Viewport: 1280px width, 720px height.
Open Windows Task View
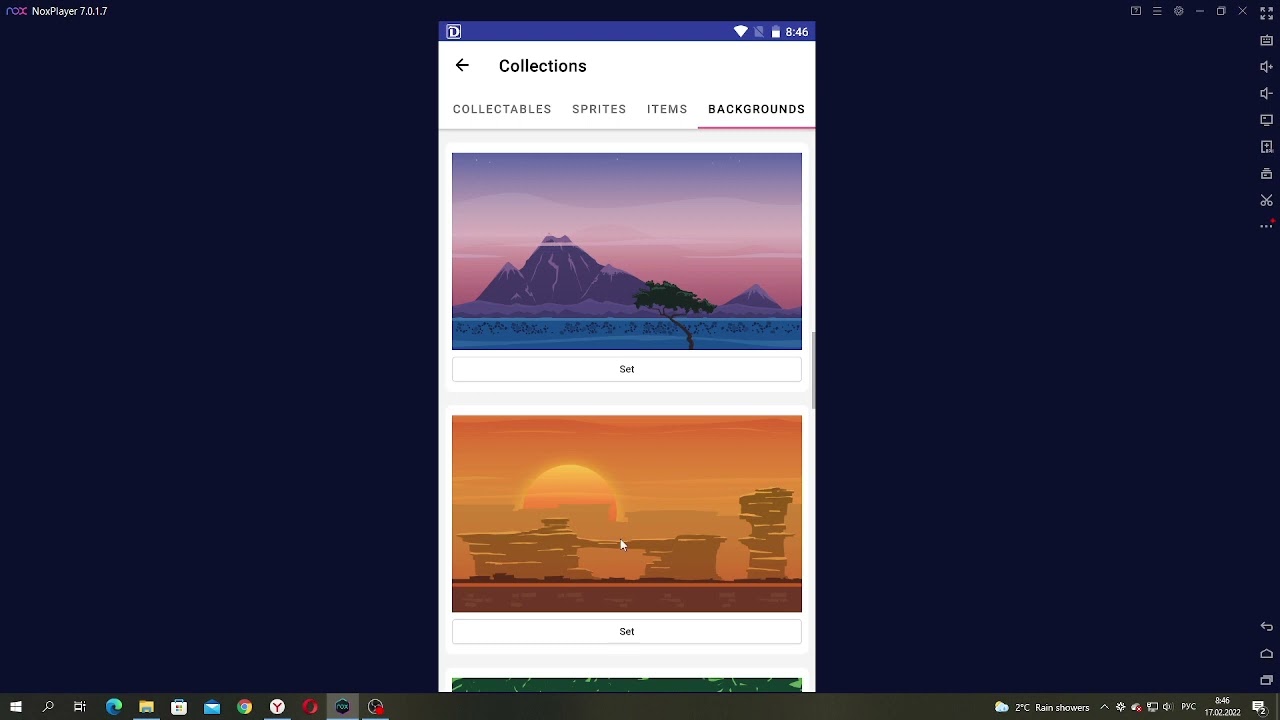point(80,707)
